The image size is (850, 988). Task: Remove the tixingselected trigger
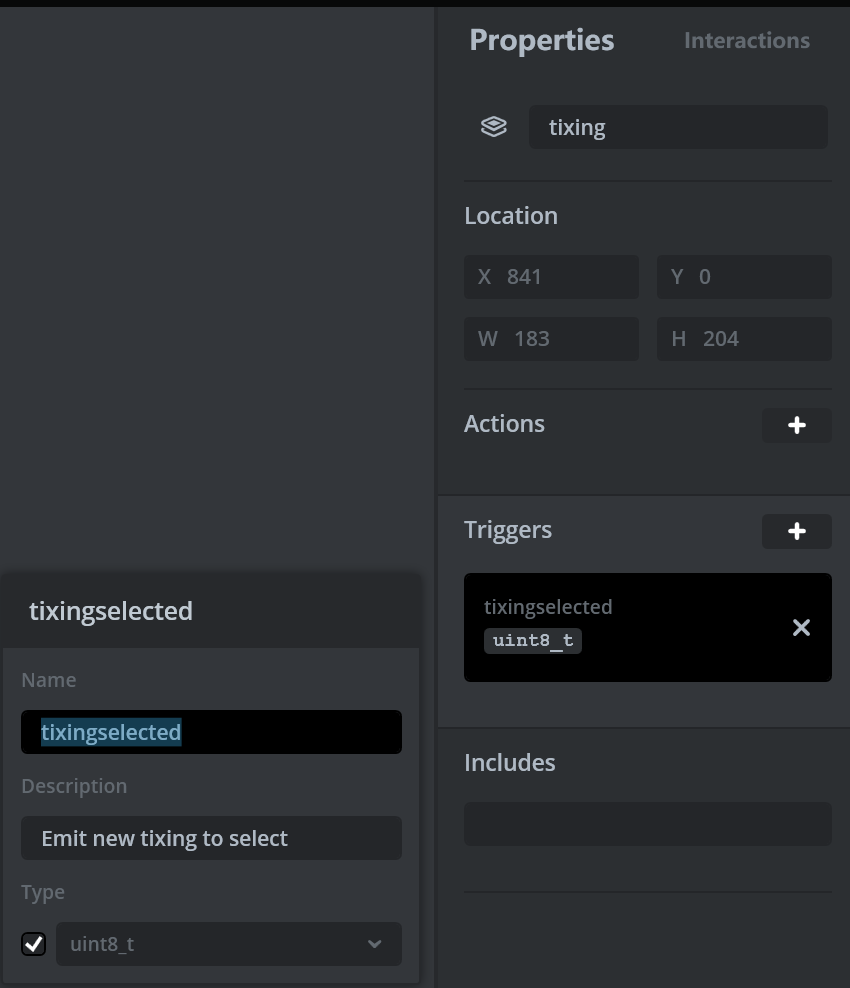coord(801,628)
